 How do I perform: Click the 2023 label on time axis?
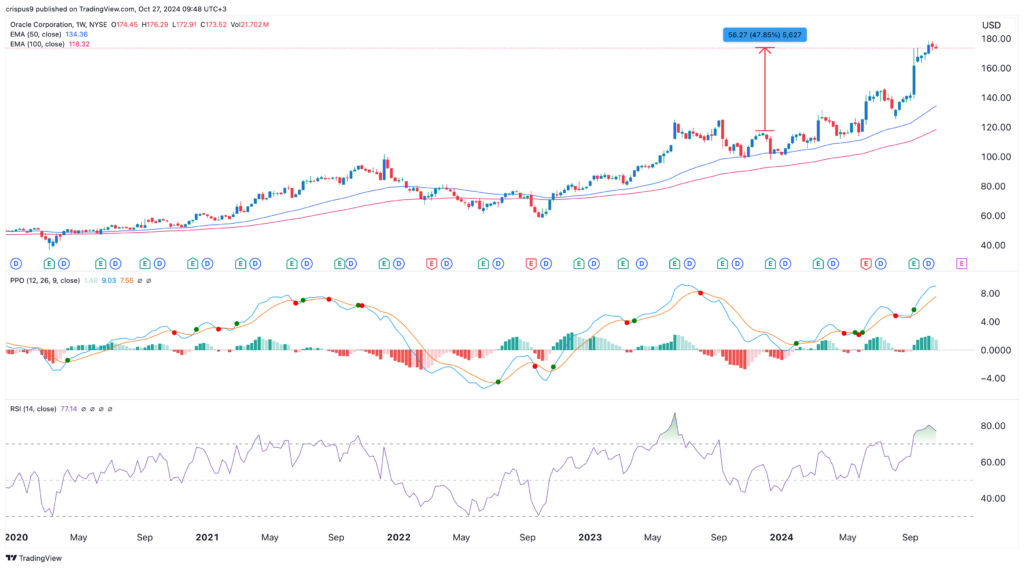pyautogui.click(x=590, y=537)
